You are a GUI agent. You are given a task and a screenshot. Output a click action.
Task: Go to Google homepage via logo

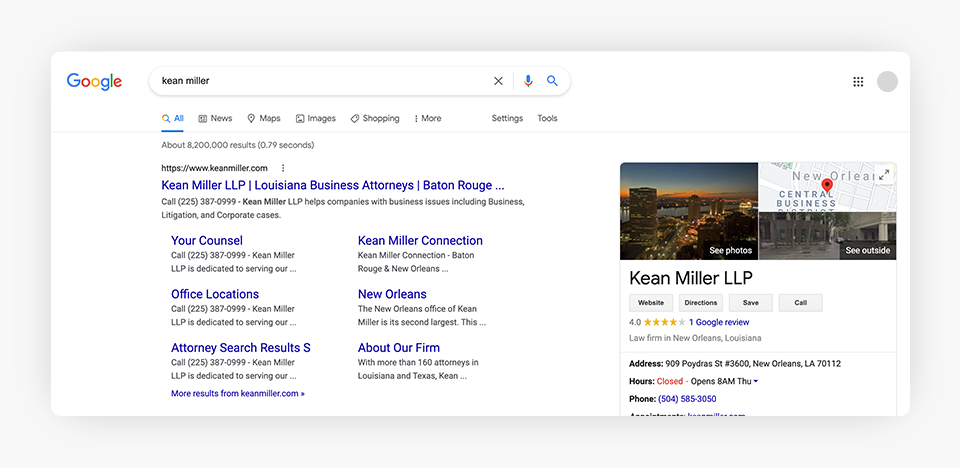[94, 82]
